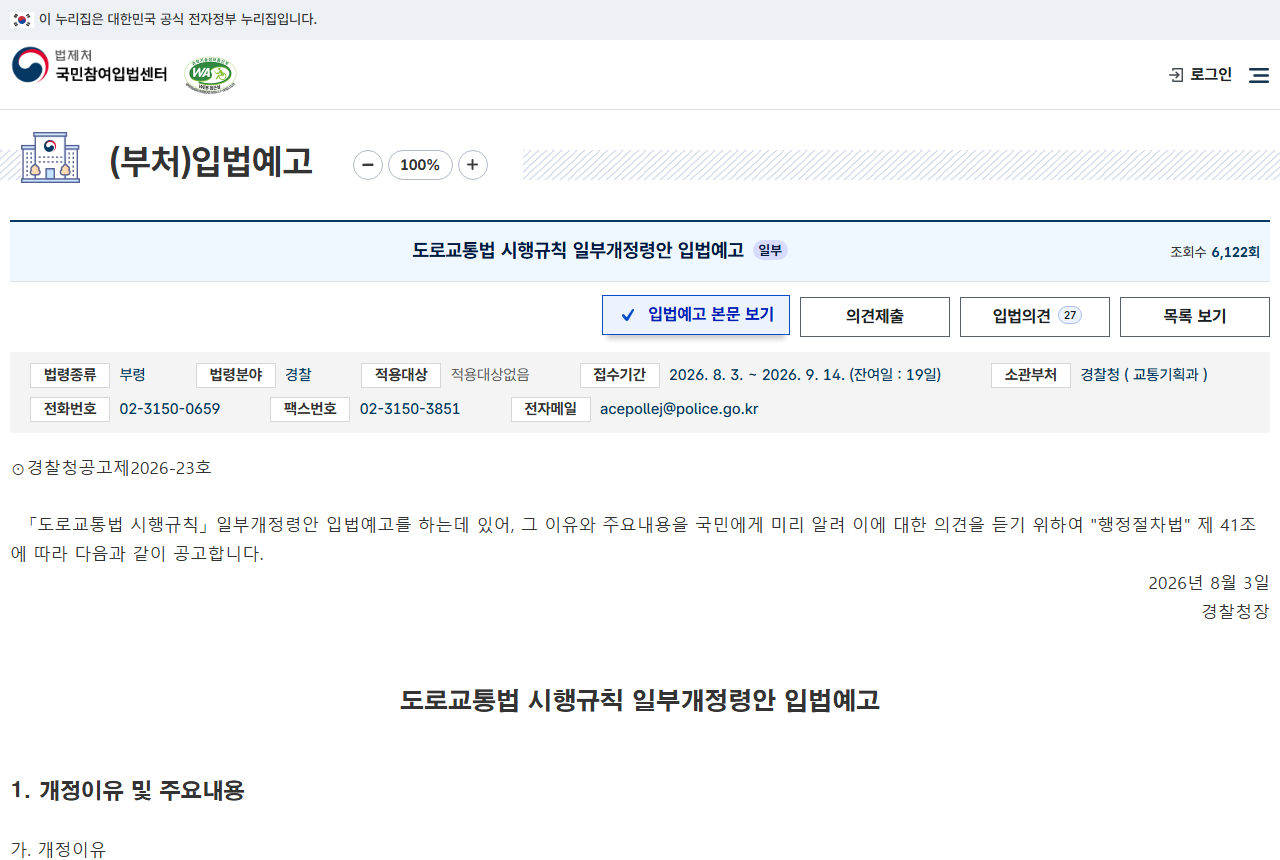Screen dimensions: 1280x860
Task: Open 입법의견 tab with 27 comments
Action: tap(1035, 316)
